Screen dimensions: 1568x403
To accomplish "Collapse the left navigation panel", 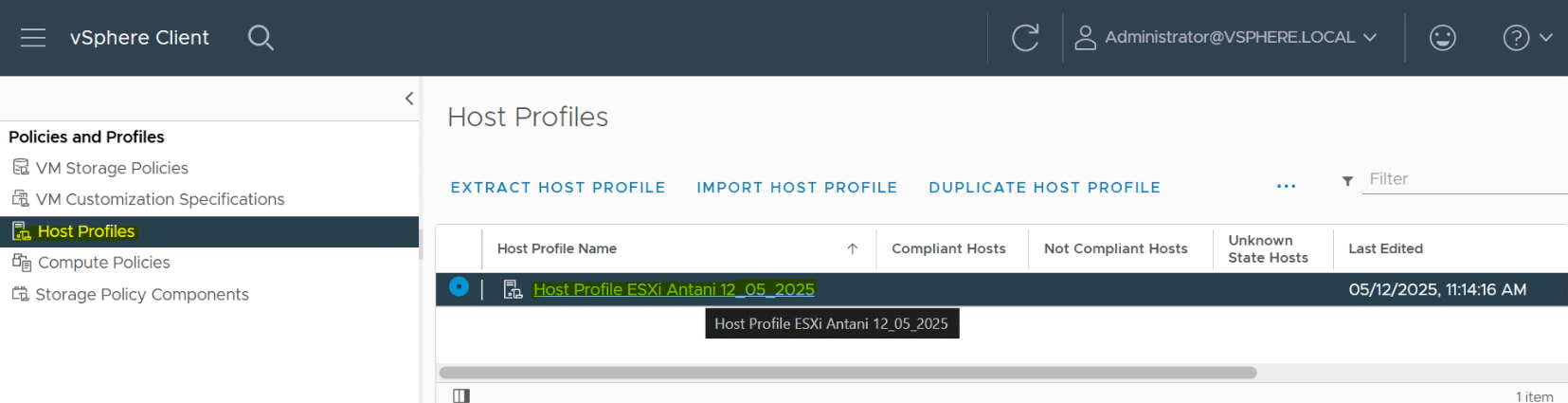I will (x=409, y=99).
